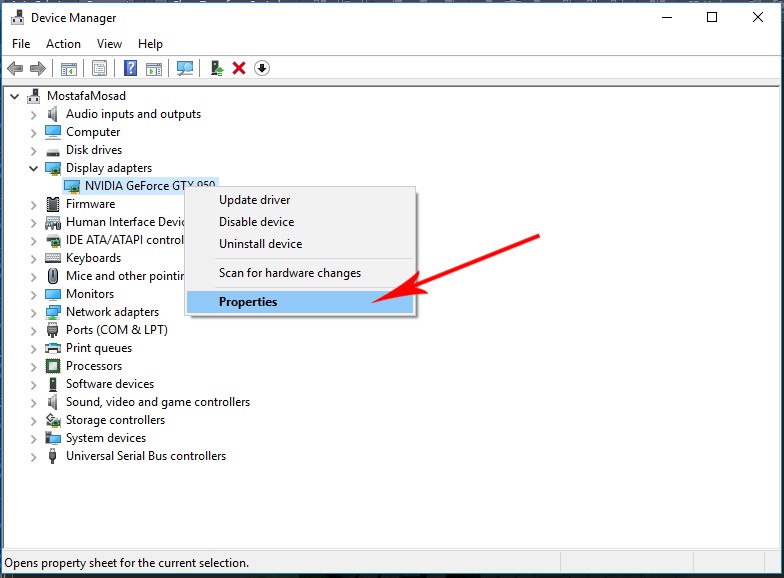Image resolution: width=784 pixels, height=578 pixels.
Task: Select the Storage controllers row
Action: pos(115,420)
